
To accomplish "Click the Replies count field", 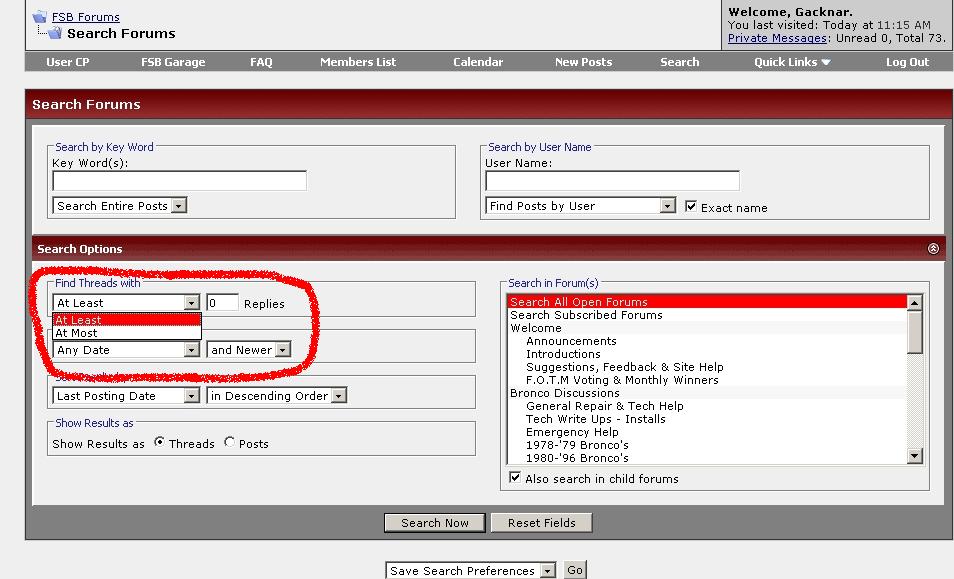I will click(222, 303).
